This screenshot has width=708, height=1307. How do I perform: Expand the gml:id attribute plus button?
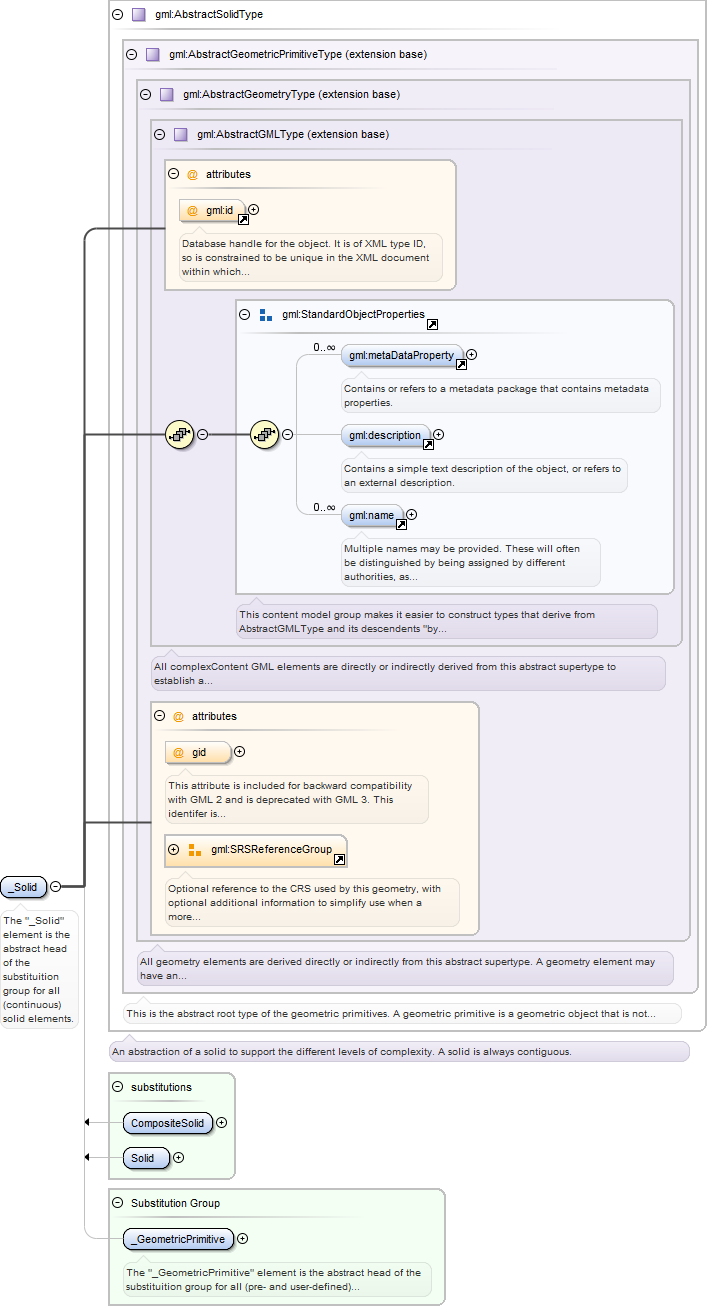click(x=253, y=210)
